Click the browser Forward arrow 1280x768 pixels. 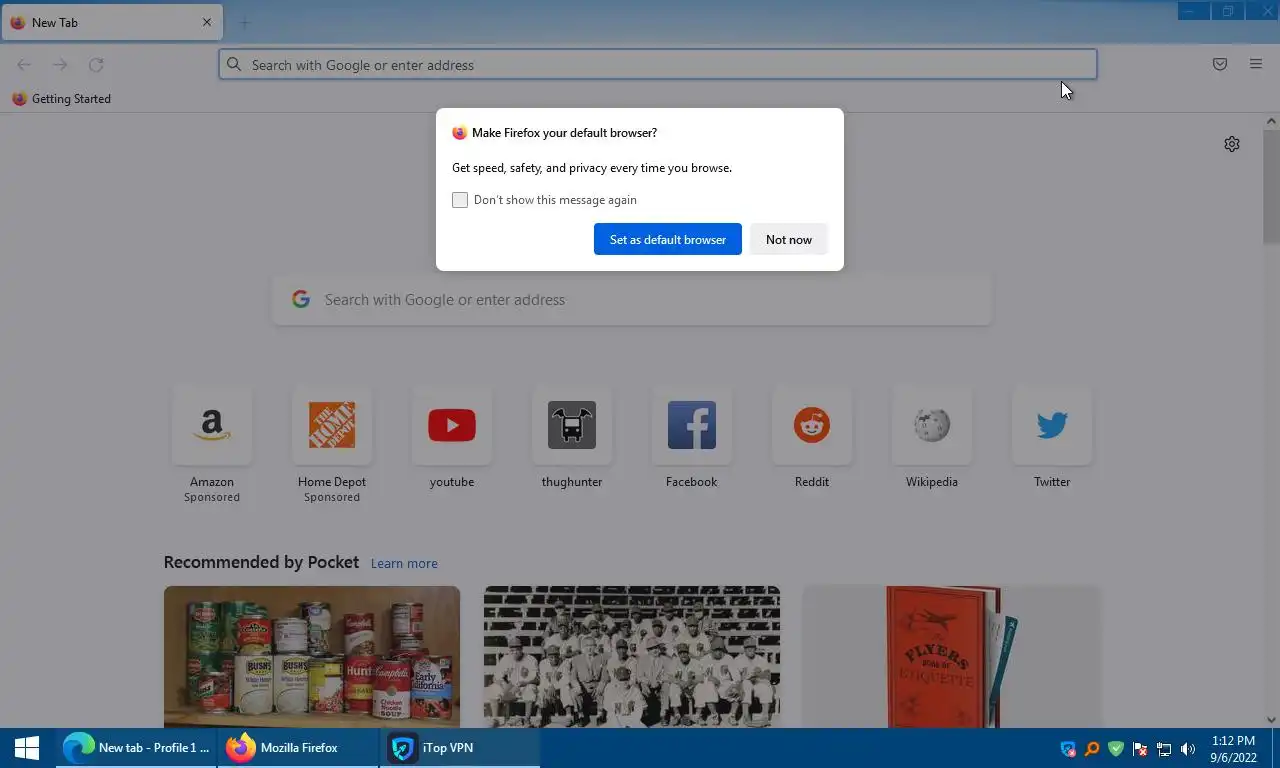[x=60, y=64]
